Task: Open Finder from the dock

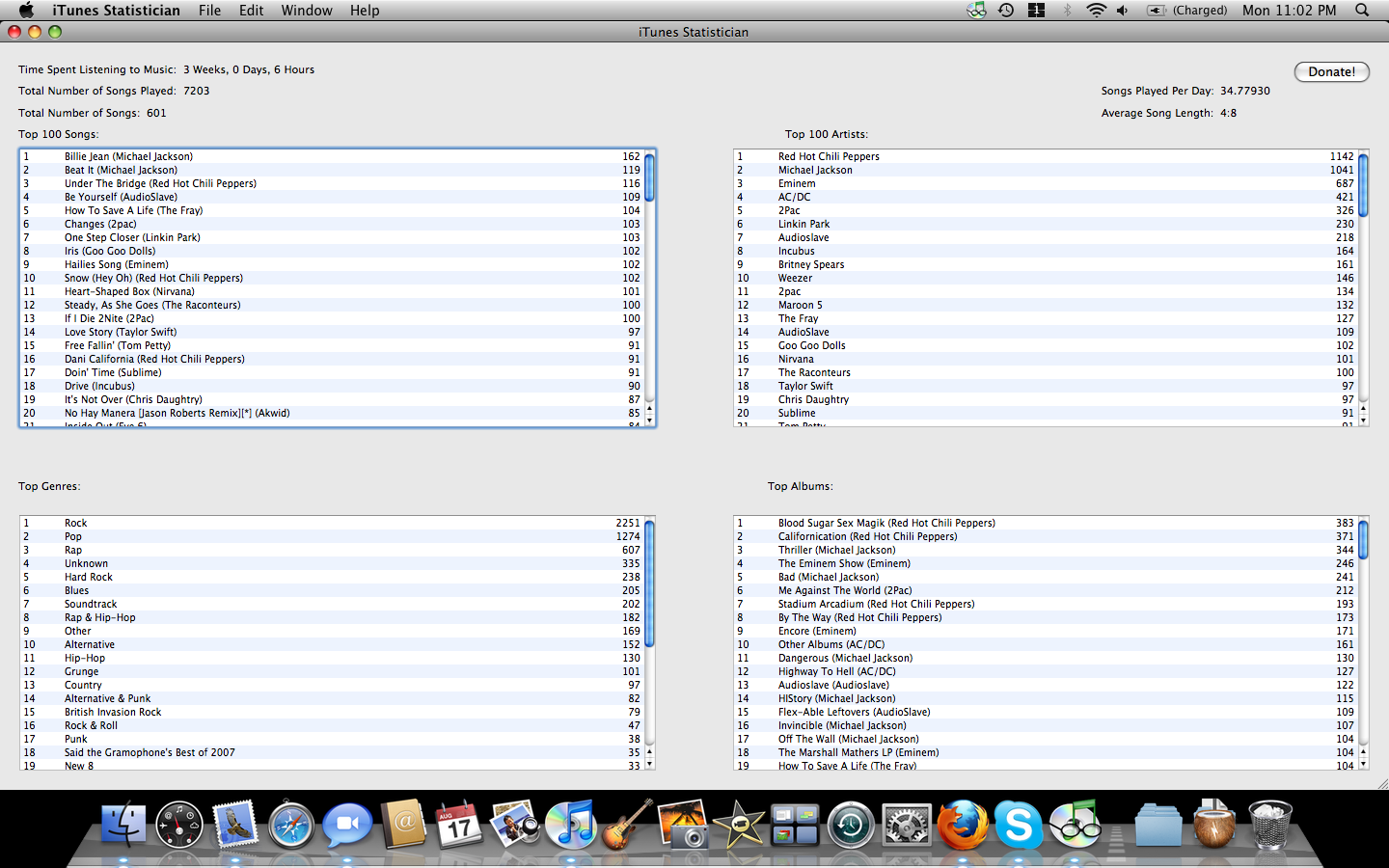Action: tap(123, 826)
